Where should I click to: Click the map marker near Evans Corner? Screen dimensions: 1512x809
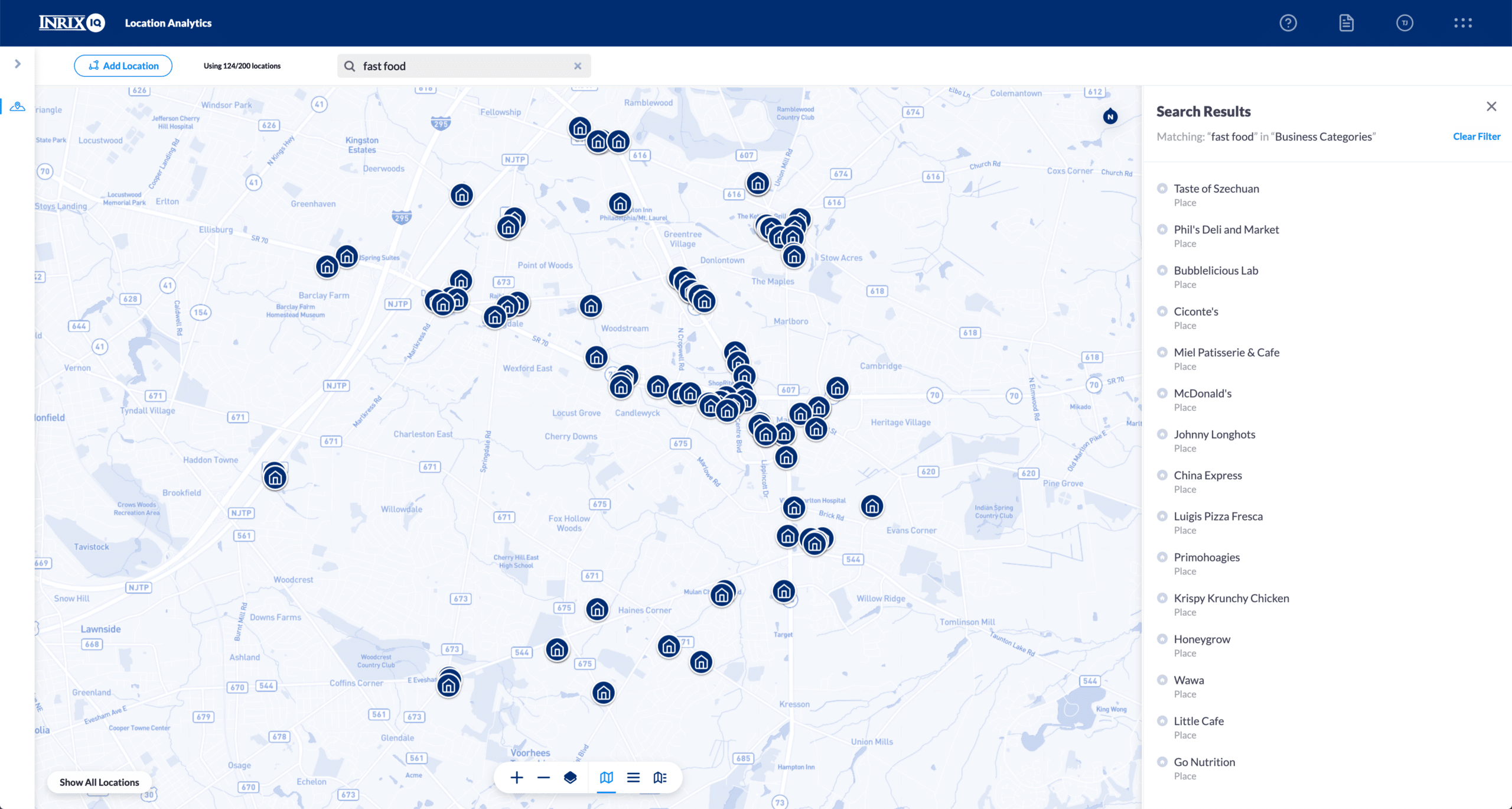coord(872,506)
